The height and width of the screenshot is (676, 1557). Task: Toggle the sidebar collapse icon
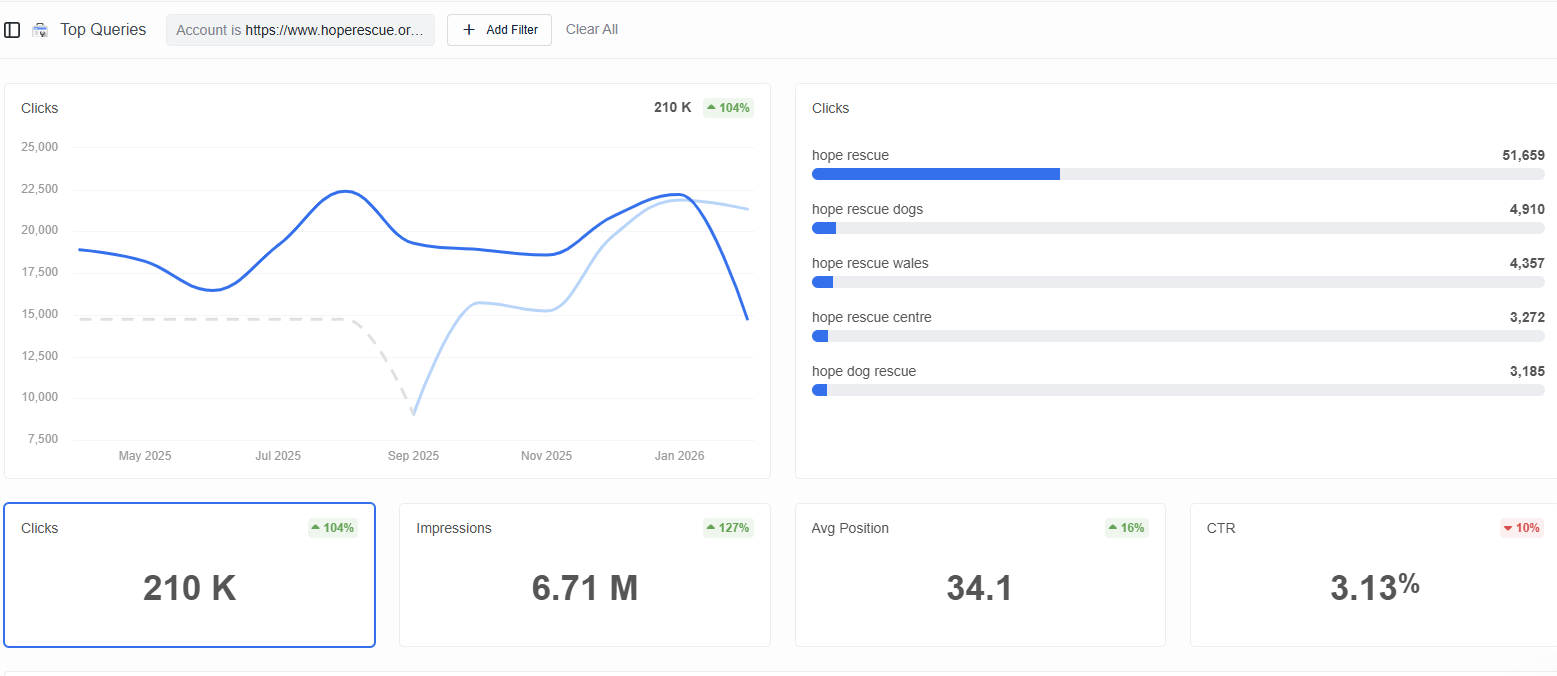12,29
